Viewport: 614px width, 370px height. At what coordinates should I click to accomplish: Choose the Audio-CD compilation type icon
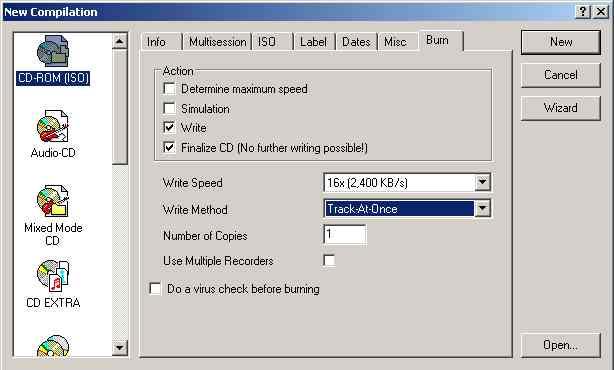(x=53, y=126)
